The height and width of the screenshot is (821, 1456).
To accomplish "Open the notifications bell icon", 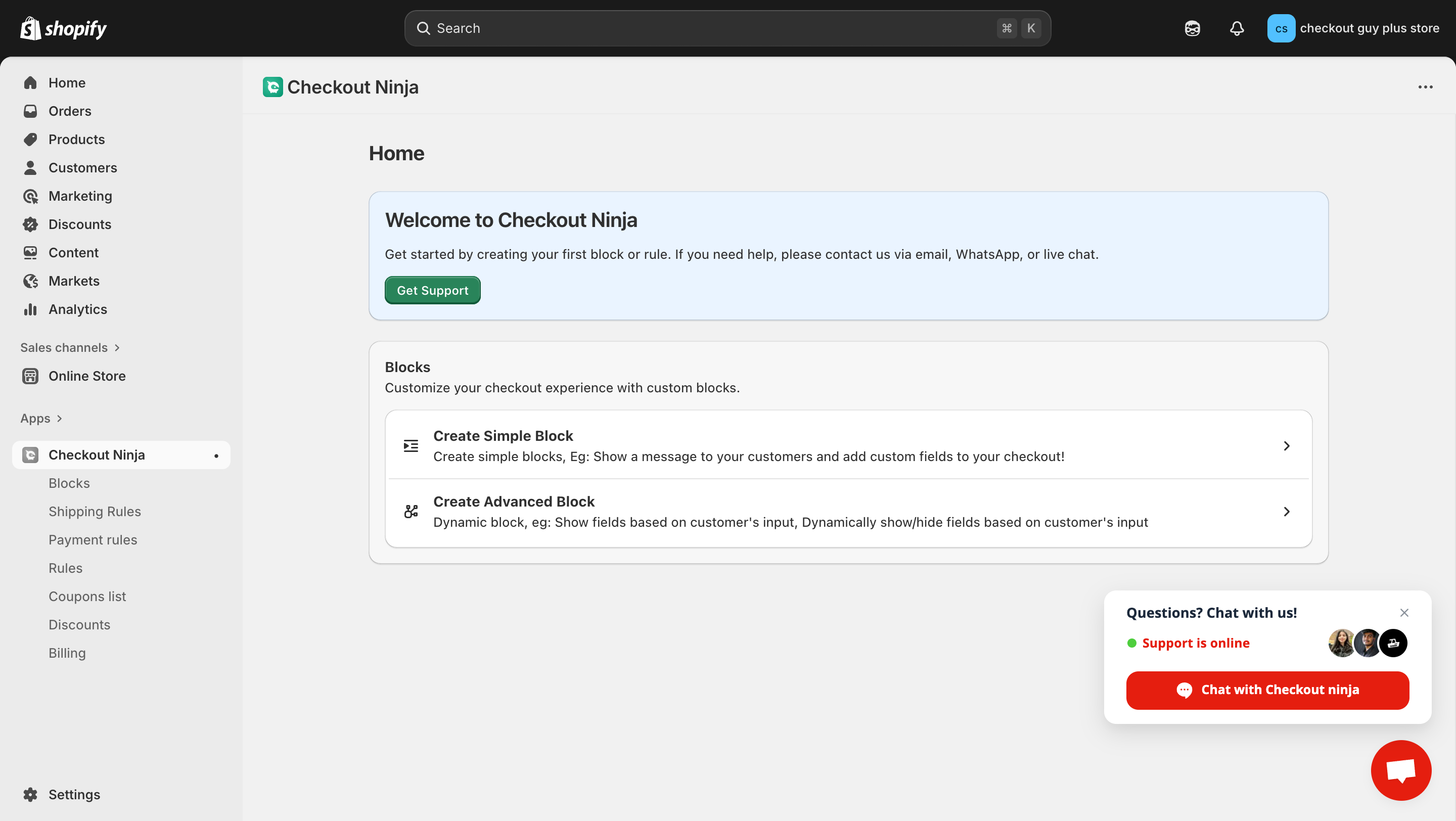I will pos(1237,28).
